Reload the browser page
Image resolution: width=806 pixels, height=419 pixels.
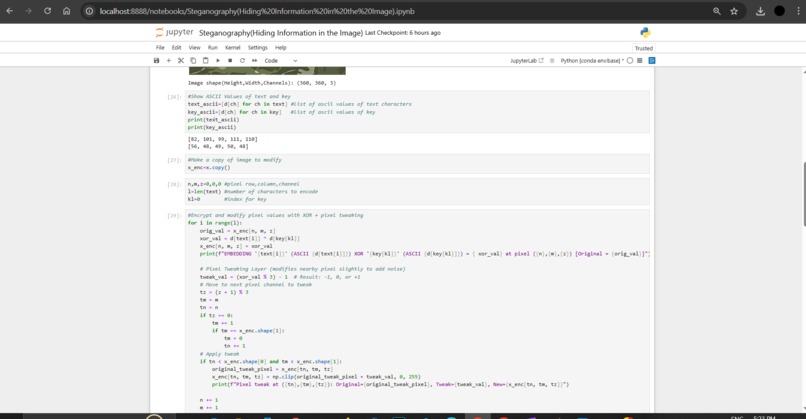point(47,11)
